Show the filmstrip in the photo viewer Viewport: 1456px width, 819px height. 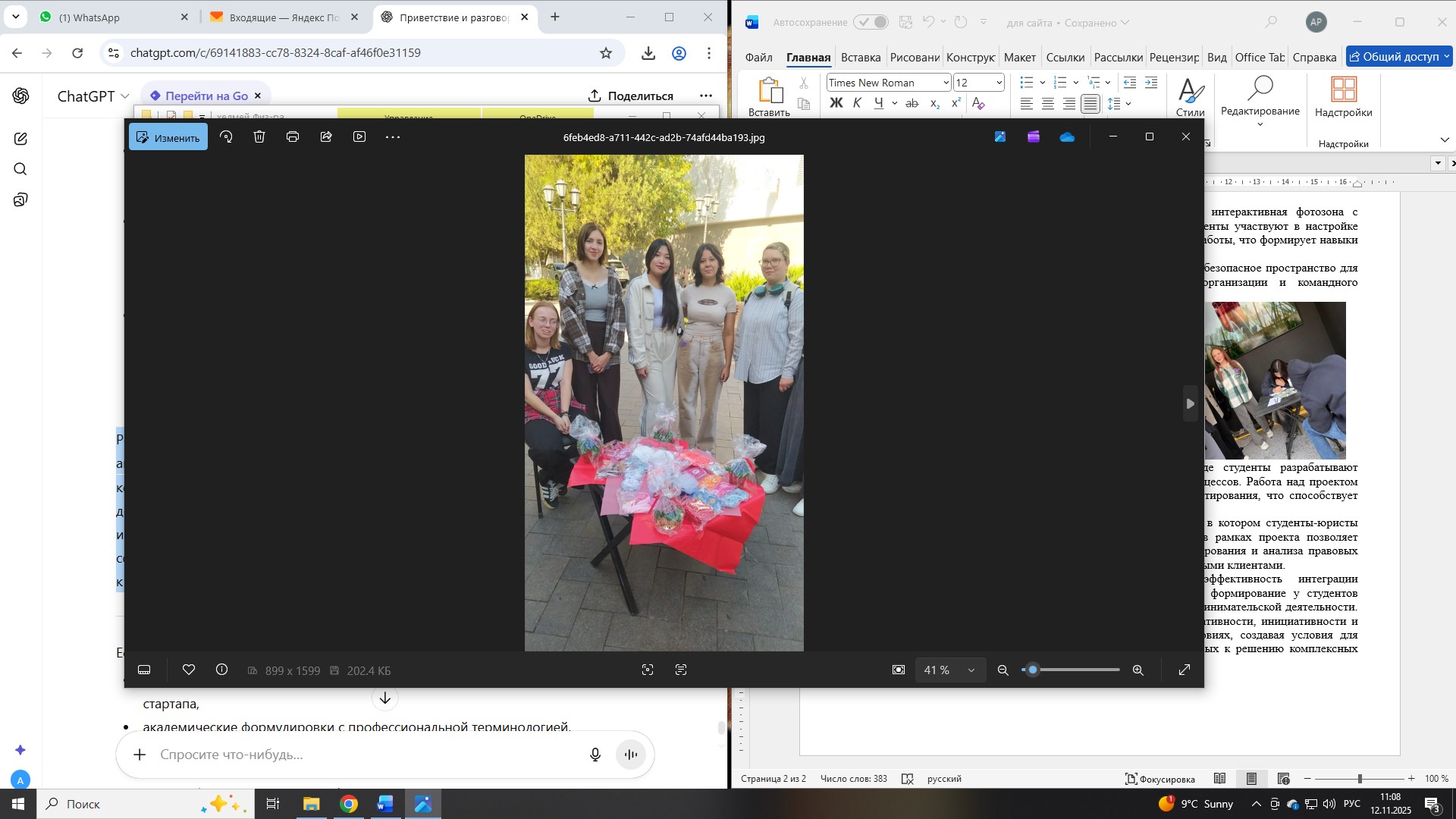(x=144, y=670)
